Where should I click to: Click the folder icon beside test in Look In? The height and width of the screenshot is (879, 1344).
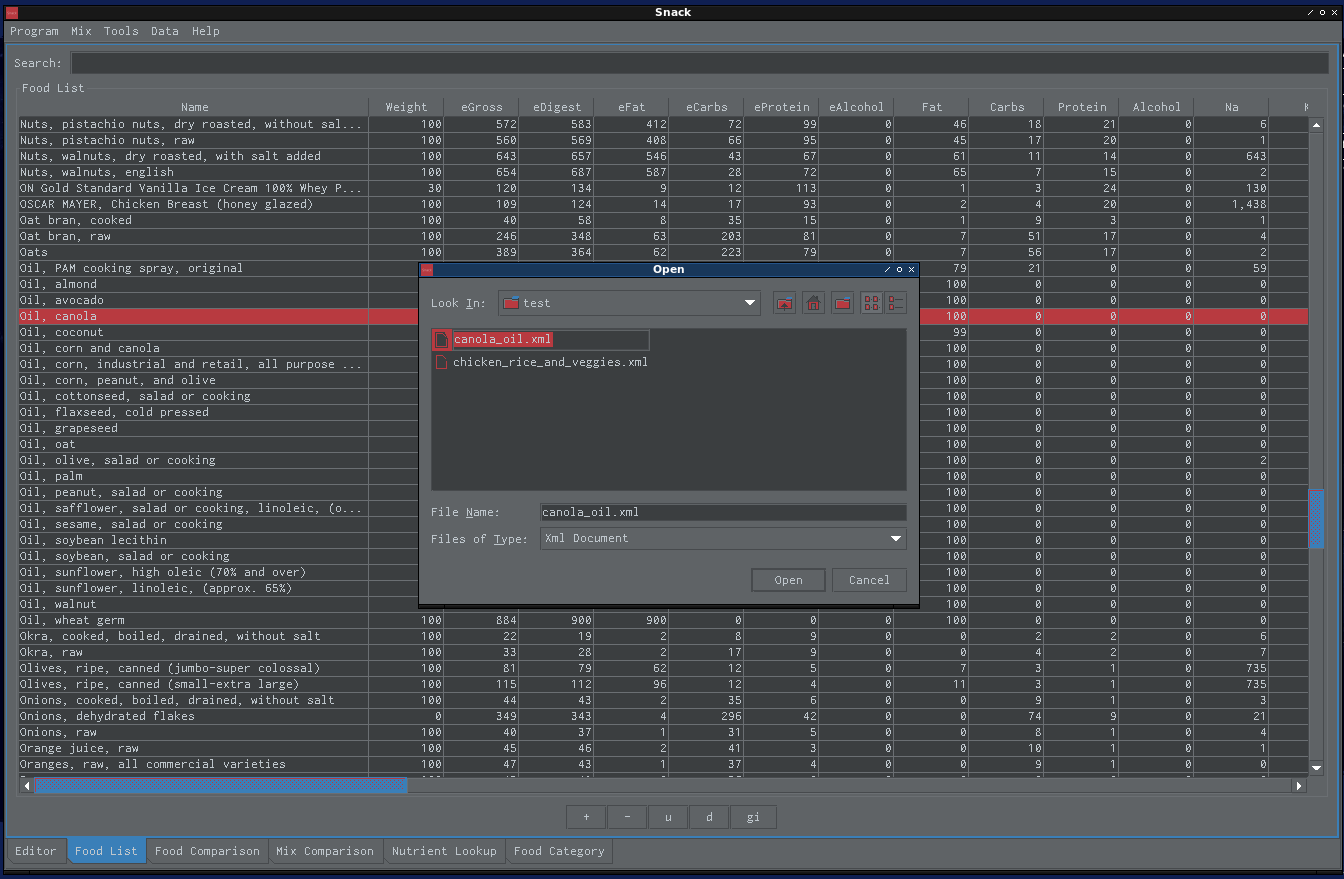pyautogui.click(x=511, y=303)
